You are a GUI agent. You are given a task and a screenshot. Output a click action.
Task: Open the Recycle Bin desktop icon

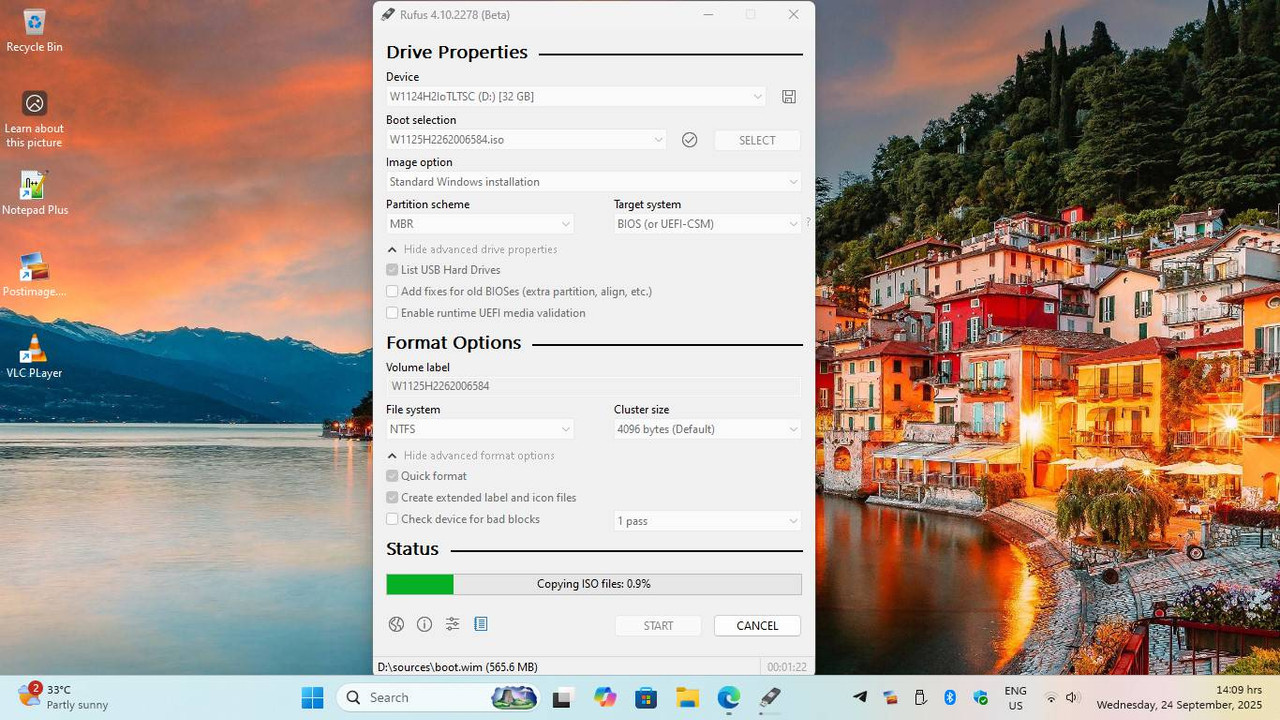click(34, 30)
